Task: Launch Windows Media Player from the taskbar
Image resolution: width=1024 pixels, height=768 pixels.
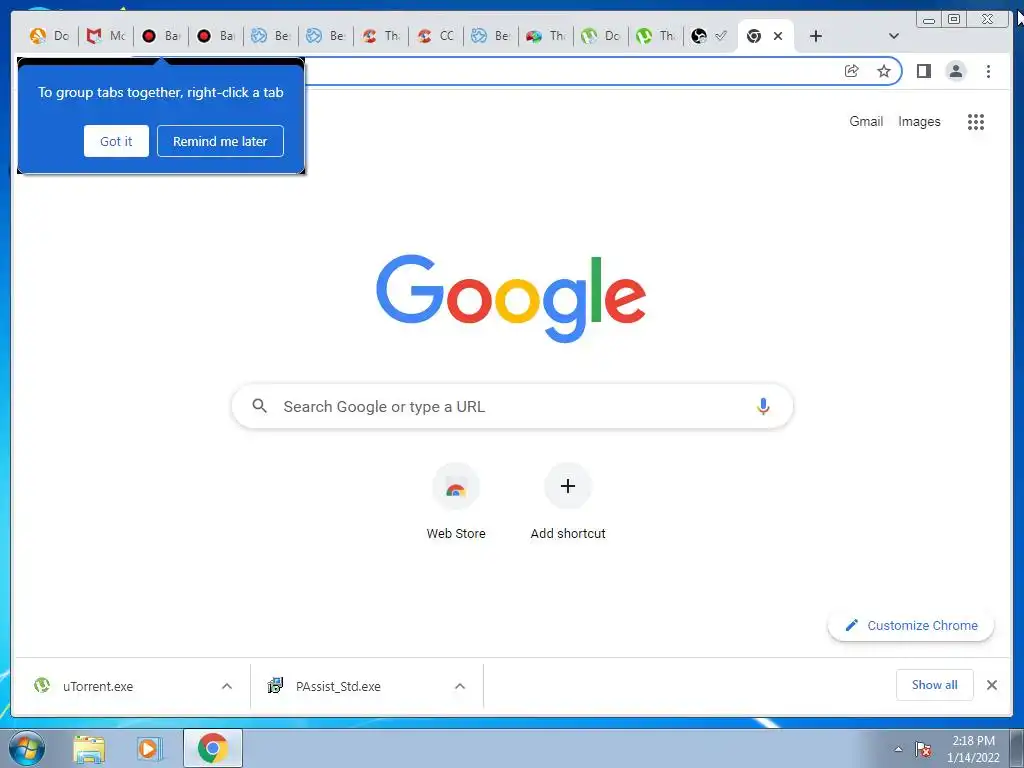Action: [150, 748]
